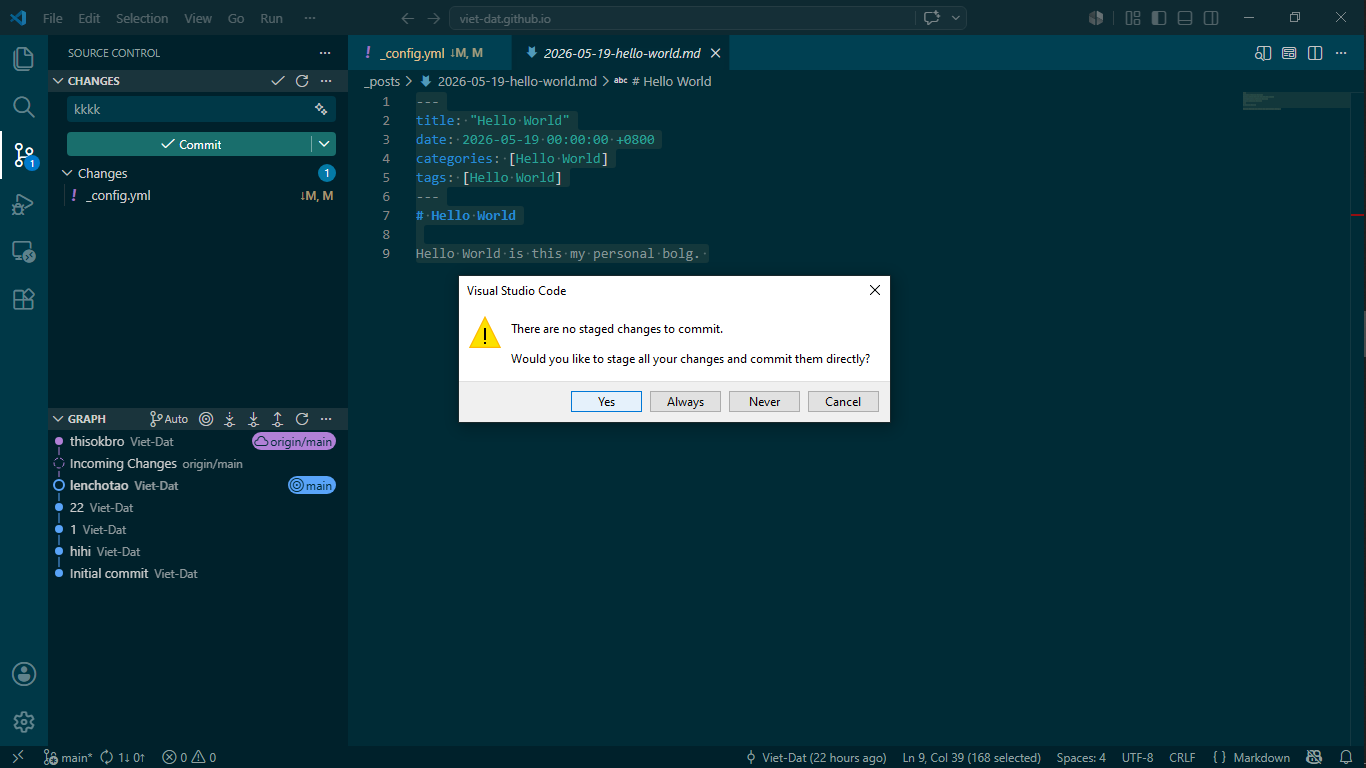Viewport: 1366px width, 768px height.
Task: Open Customize Layout options
Action: 1133,18
